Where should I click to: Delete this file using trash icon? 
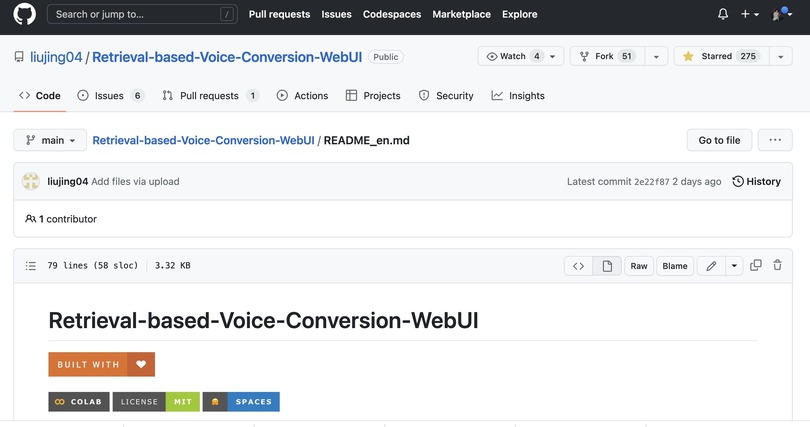tap(777, 266)
